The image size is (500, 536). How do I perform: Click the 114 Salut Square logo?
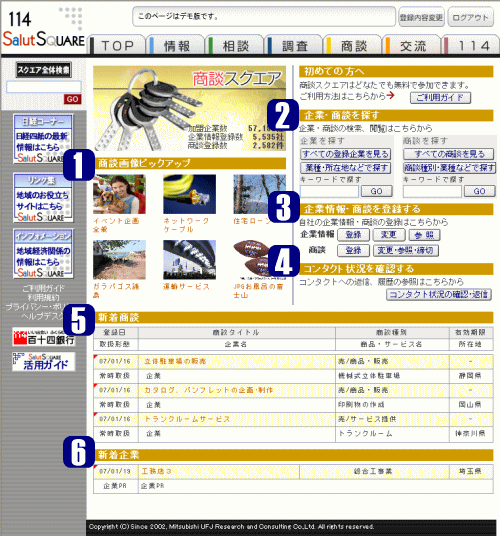43,30
